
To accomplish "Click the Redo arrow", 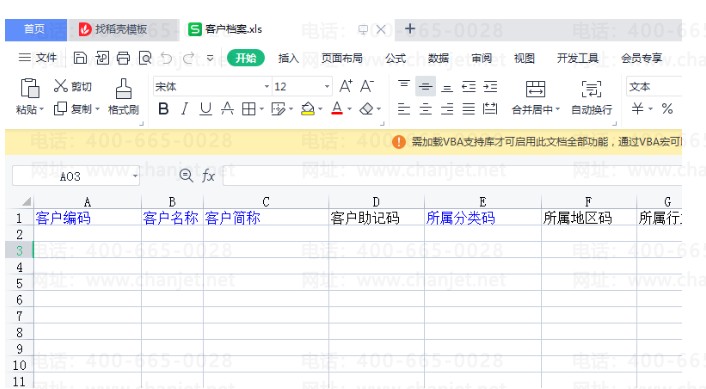I will click(x=189, y=58).
